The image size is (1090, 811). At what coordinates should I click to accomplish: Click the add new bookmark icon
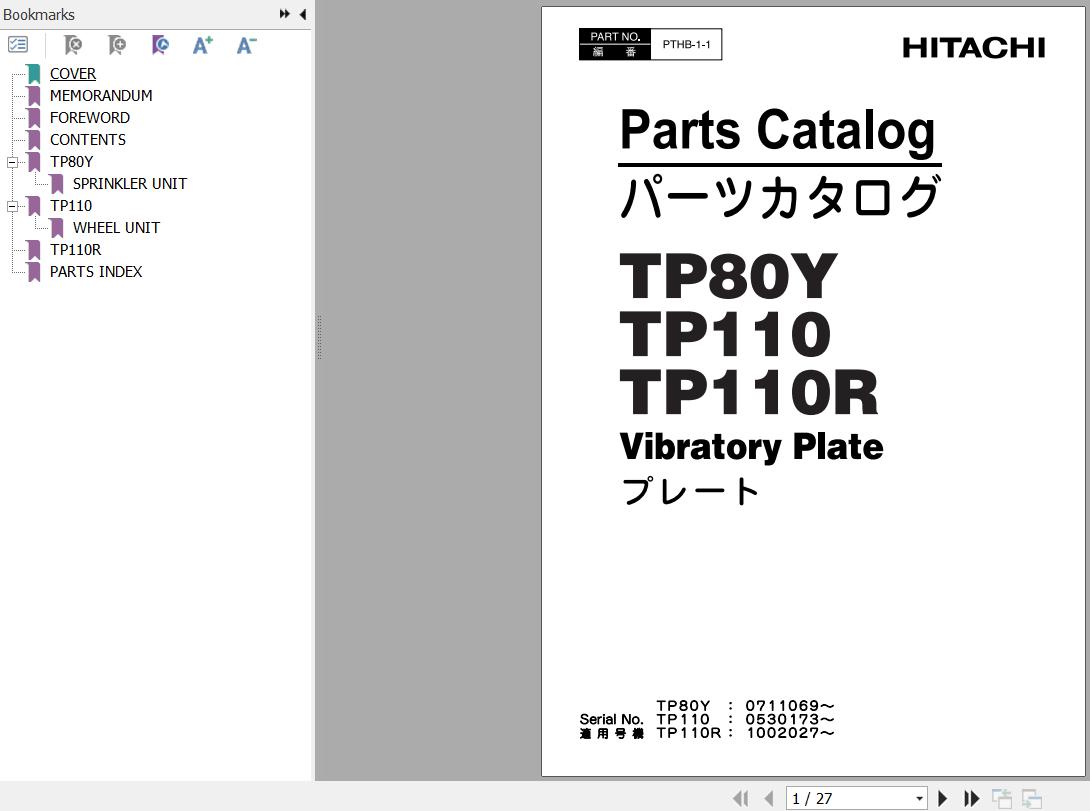(117, 45)
